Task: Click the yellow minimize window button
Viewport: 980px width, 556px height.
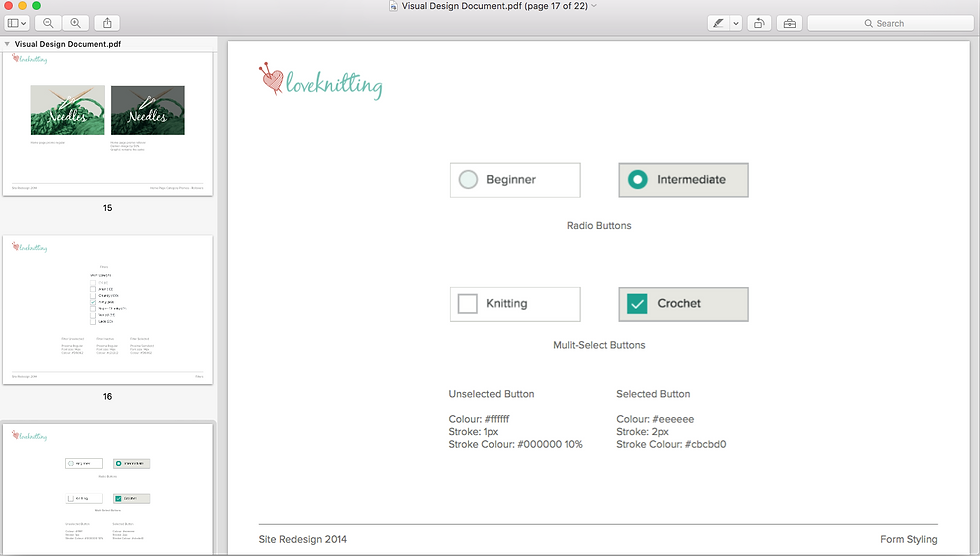Action: [22, 6]
